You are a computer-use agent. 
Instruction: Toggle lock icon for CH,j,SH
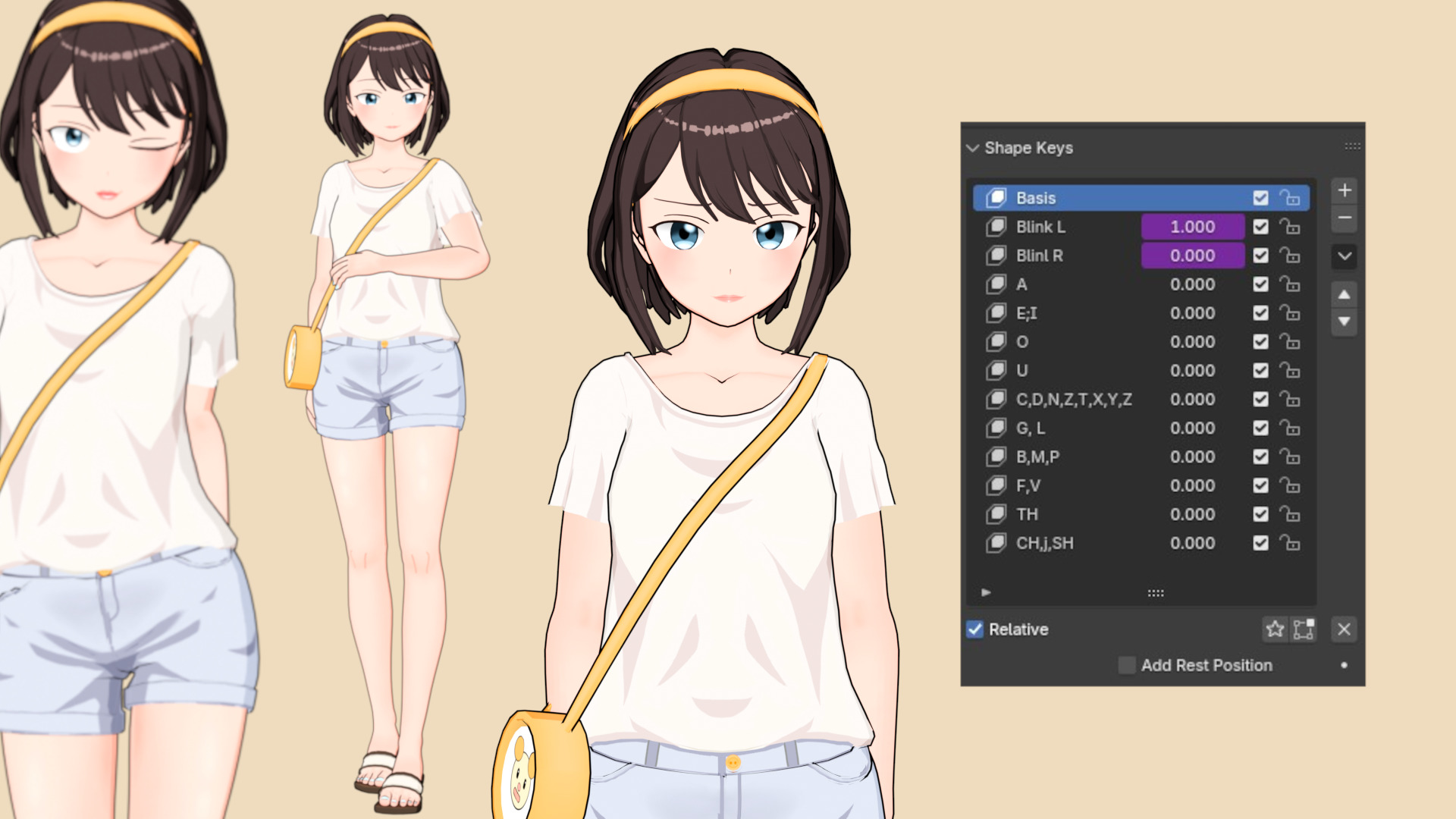pos(1289,544)
